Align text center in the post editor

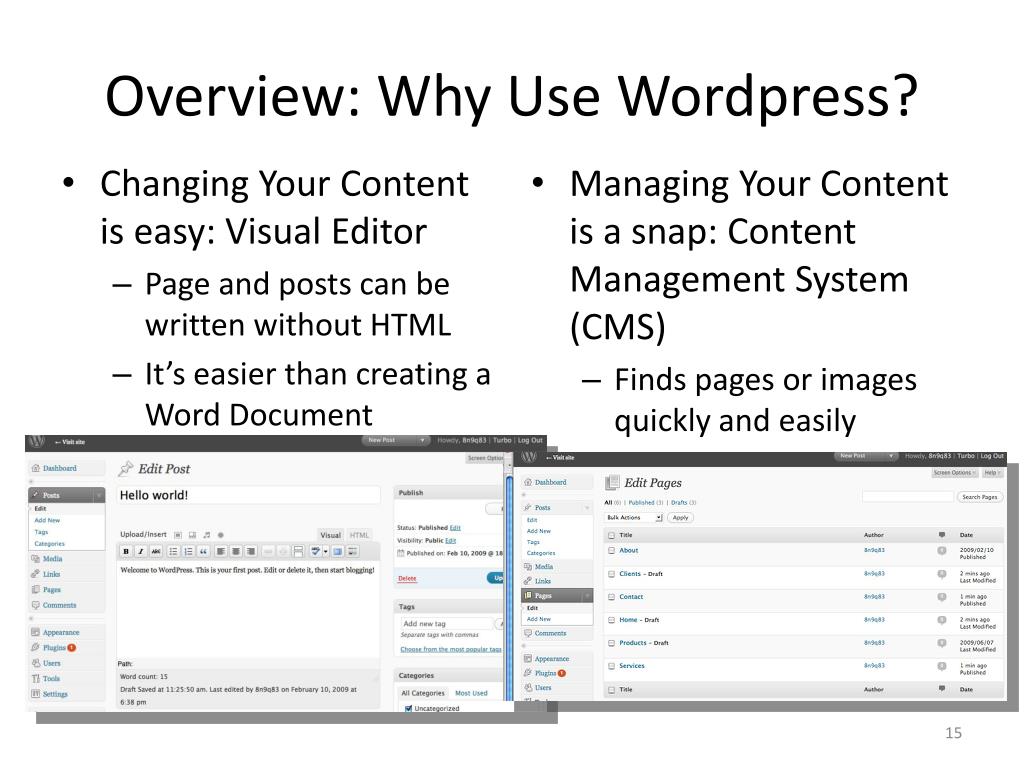(236, 552)
